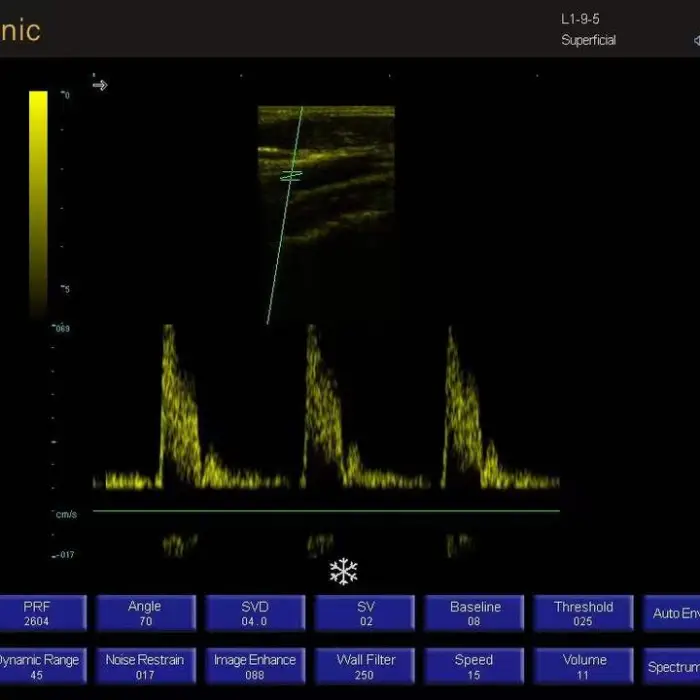Adjust the Angle 70 button
Viewport: 700px width, 700px height.
146,613
